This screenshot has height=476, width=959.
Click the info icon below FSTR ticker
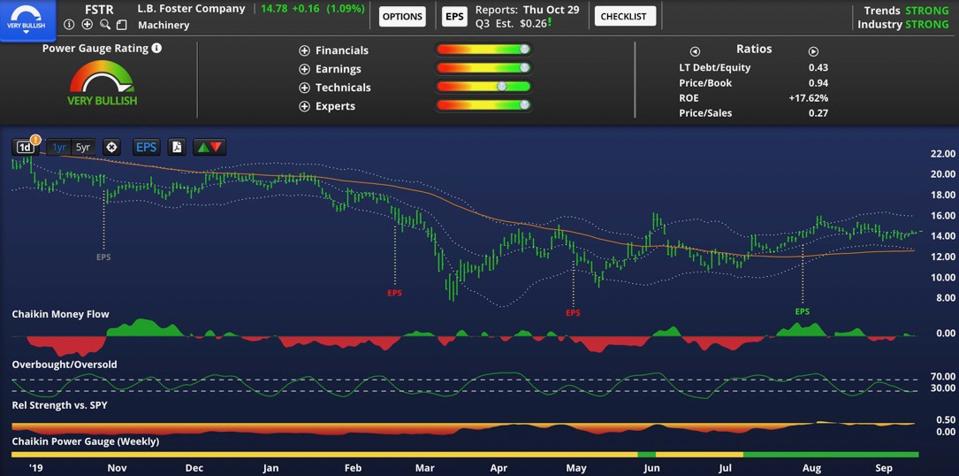coord(68,25)
